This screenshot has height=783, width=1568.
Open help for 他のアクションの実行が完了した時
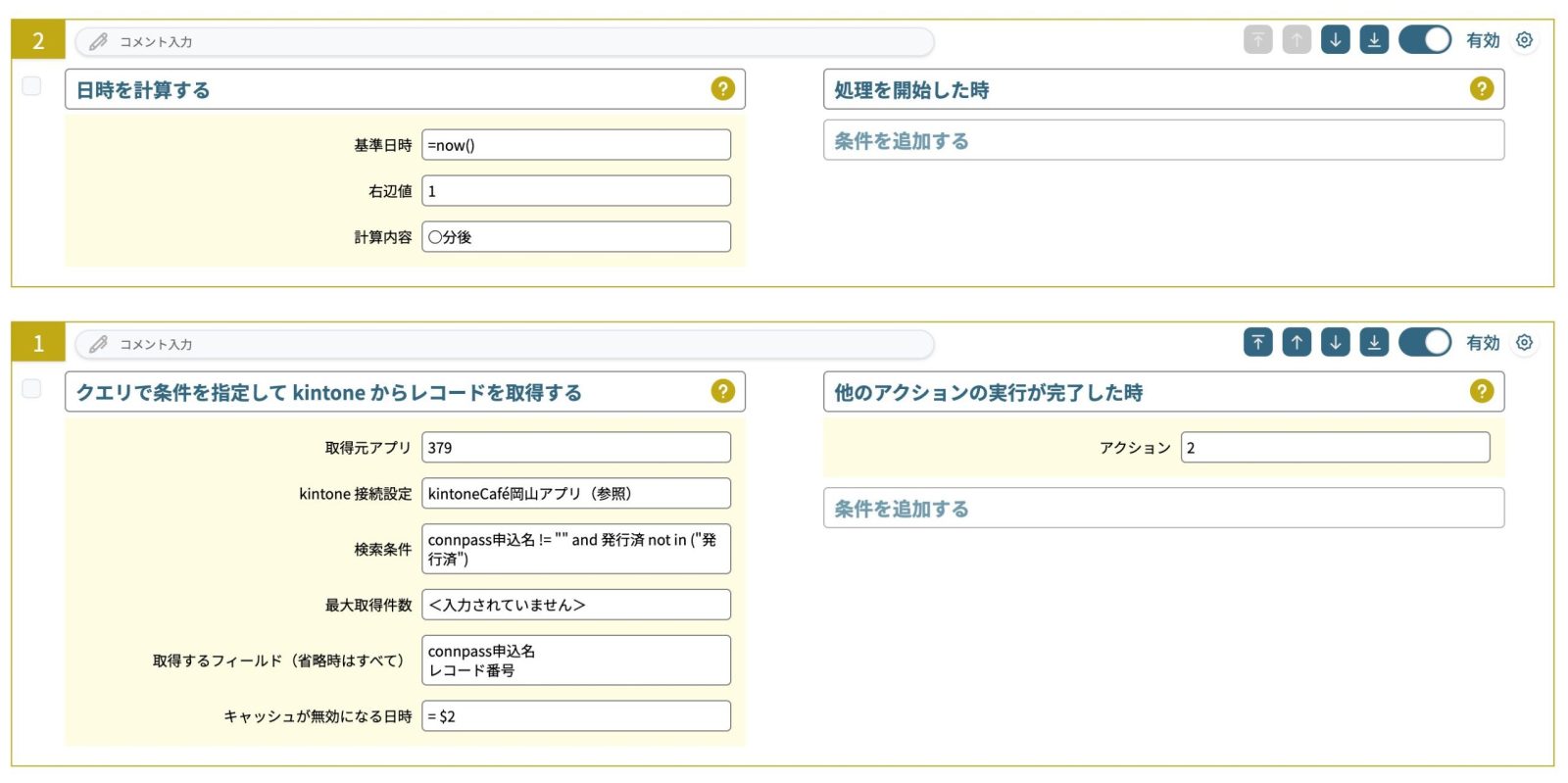click(x=1482, y=391)
